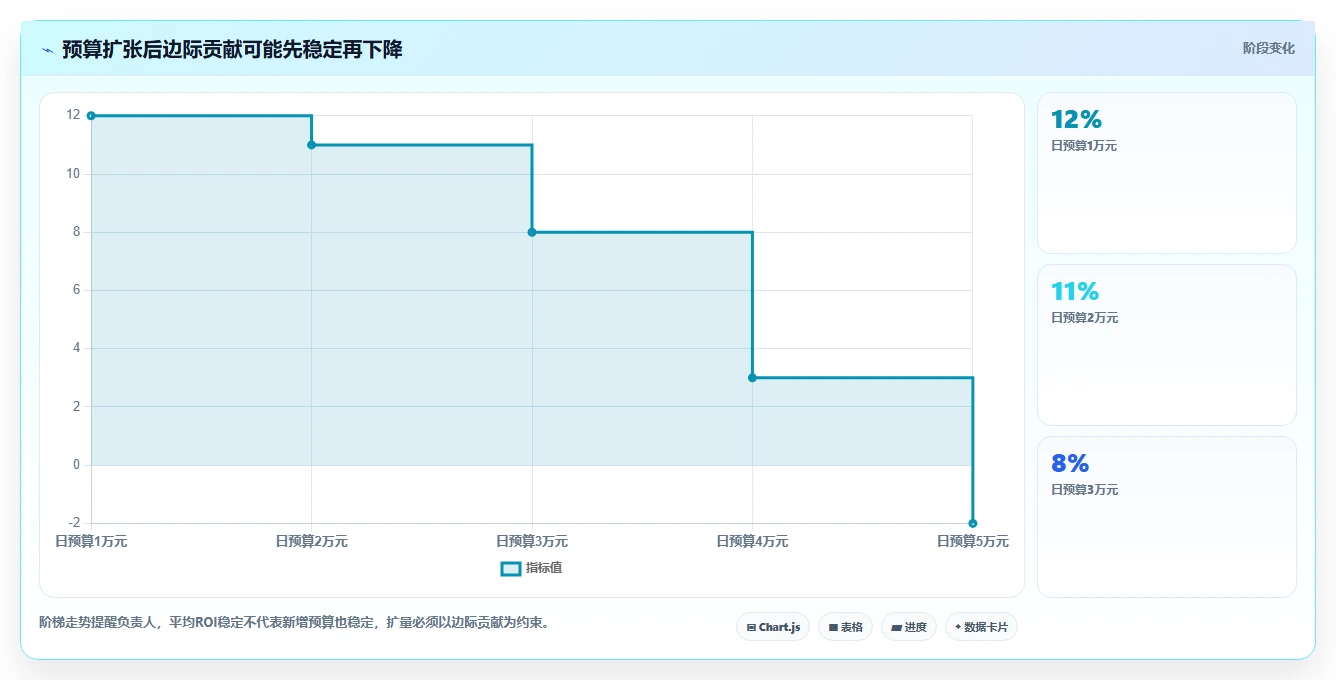Toggle the 指标值 legend entry
This screenshot has width=1336, height=680.
(532, 568)
